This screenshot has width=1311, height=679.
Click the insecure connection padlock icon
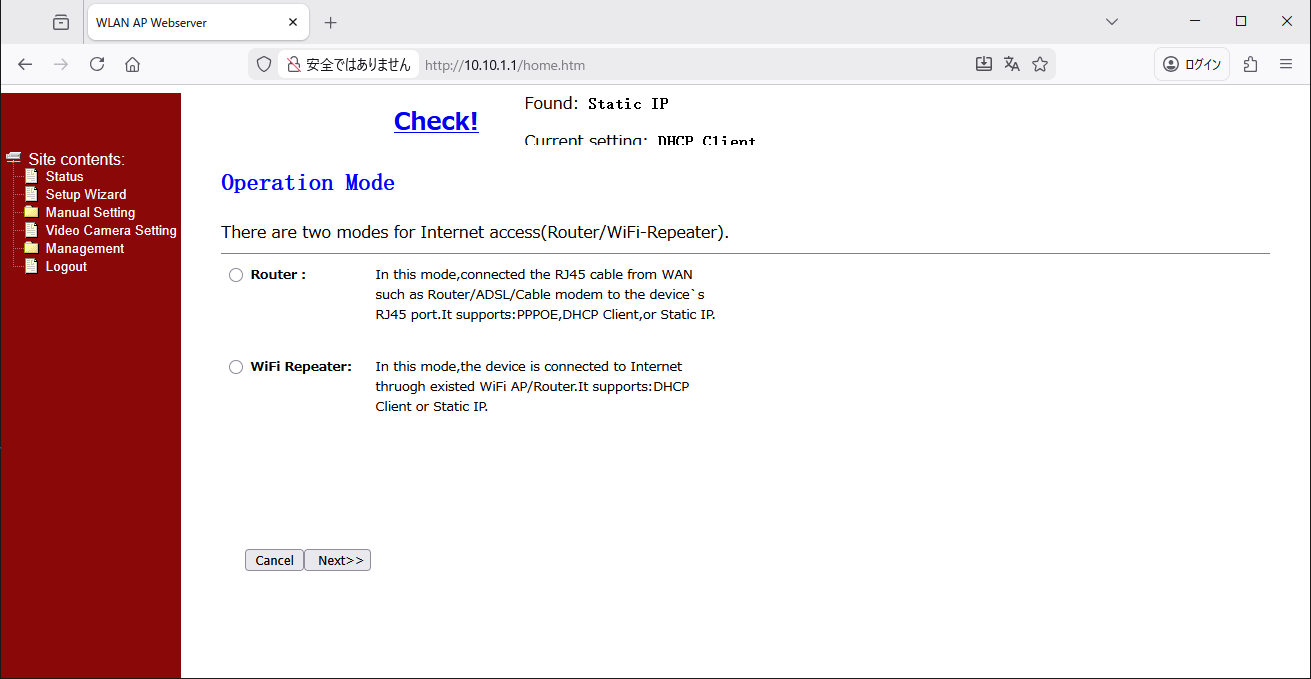pyautogui.click(x=294, y=64)
